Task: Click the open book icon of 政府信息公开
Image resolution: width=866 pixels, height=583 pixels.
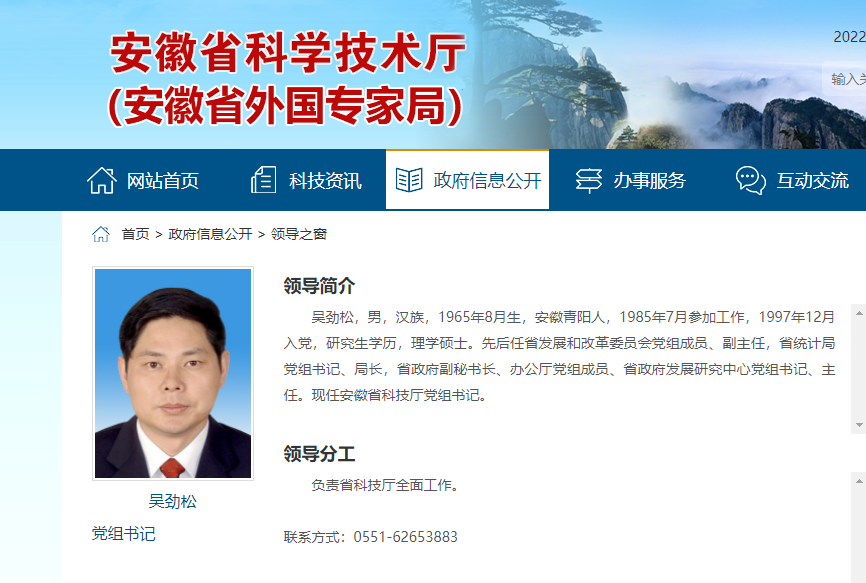Action: point(409,180)
